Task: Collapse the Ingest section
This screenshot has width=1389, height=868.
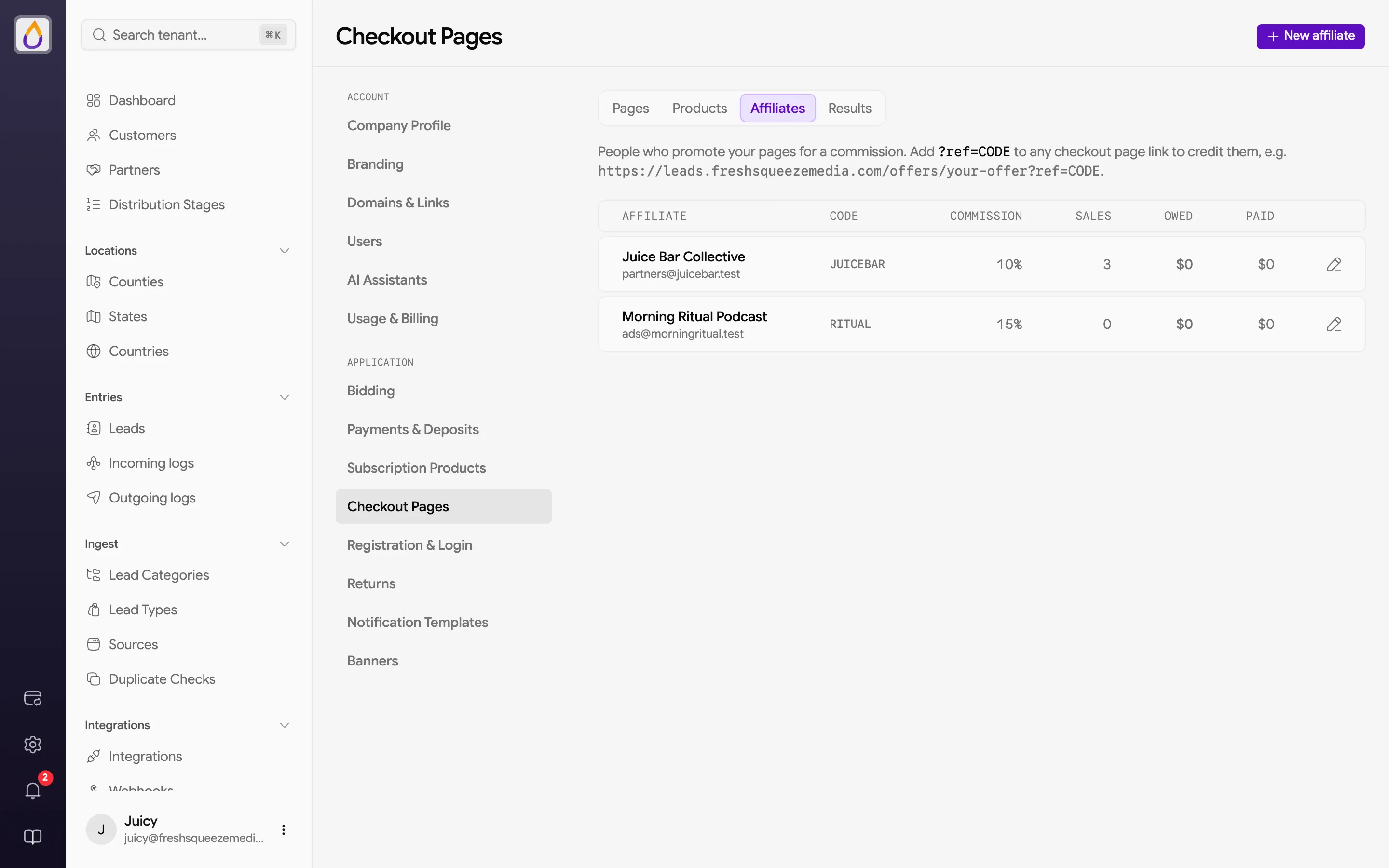Action: pyautogui.click(x=284, y=544)
